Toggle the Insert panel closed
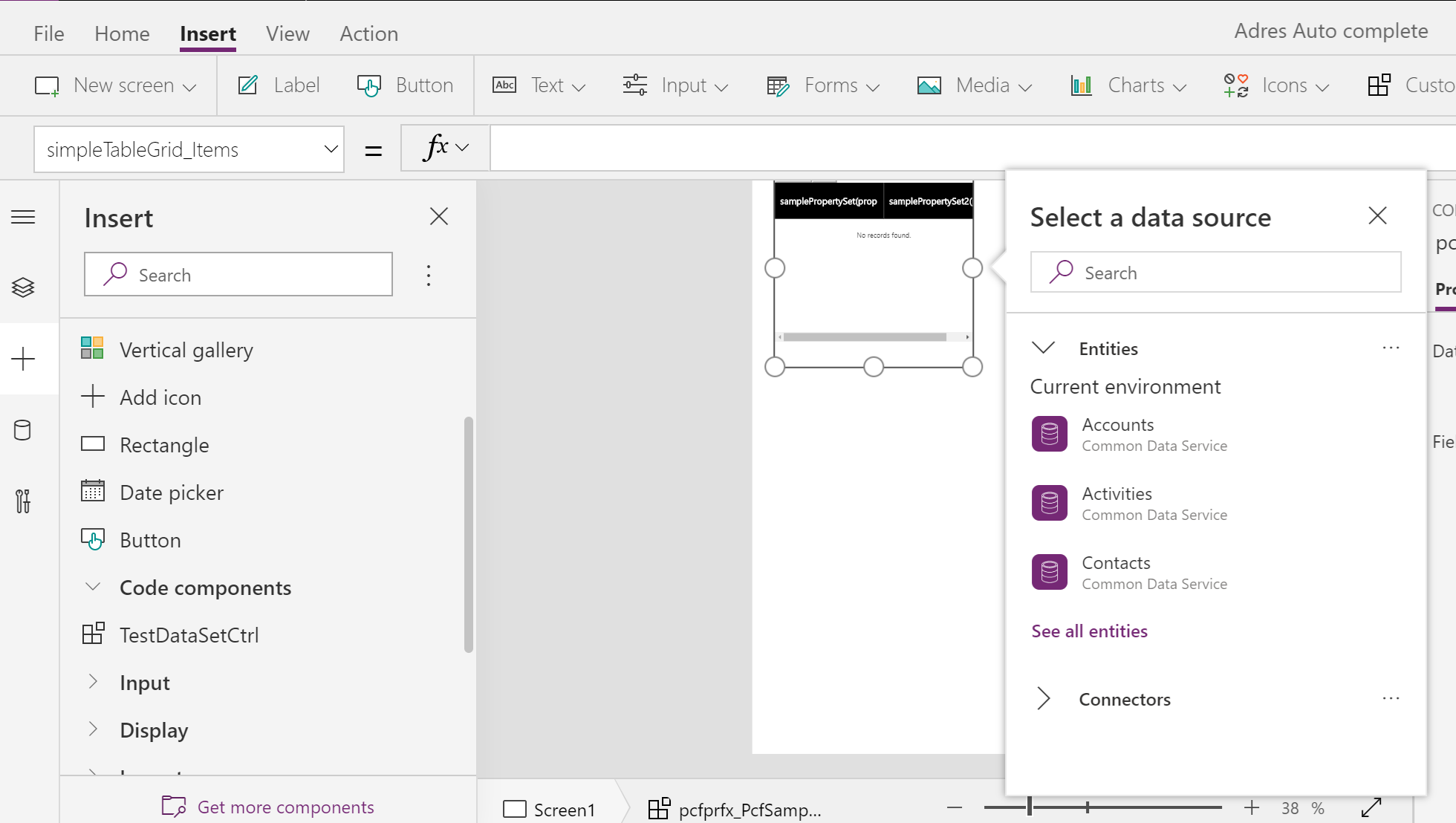 point(438,216)
